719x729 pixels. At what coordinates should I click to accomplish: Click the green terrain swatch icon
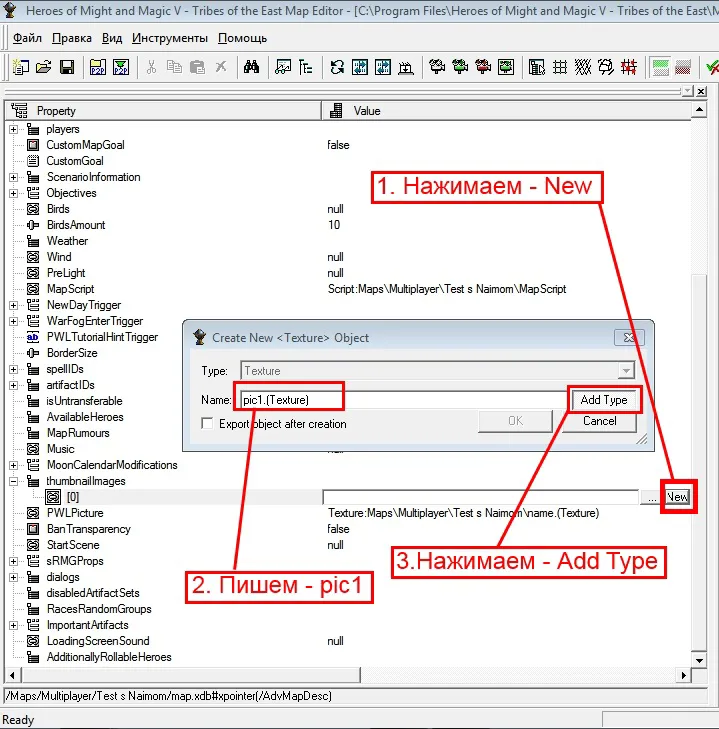[660, 67]
